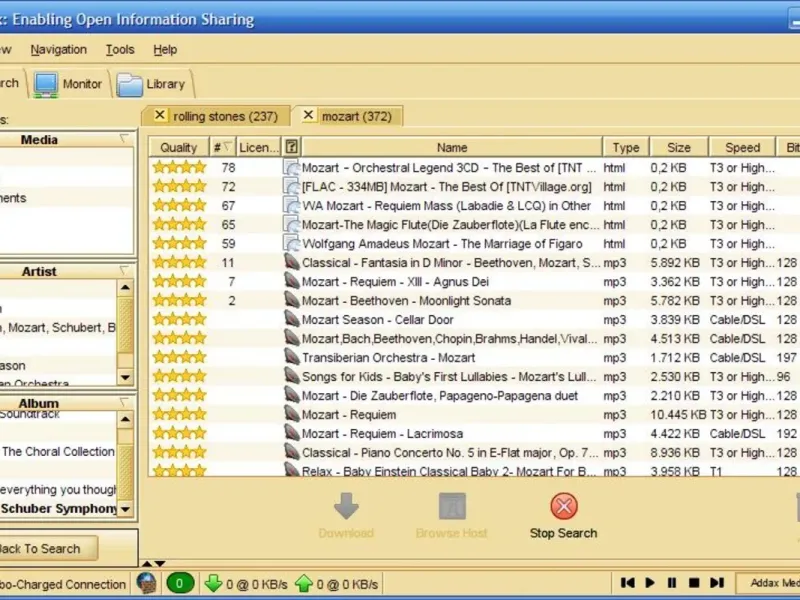Viewport: 800px width, 600px height.
Task: Skip to next track in media player
Action: [717, 583]
